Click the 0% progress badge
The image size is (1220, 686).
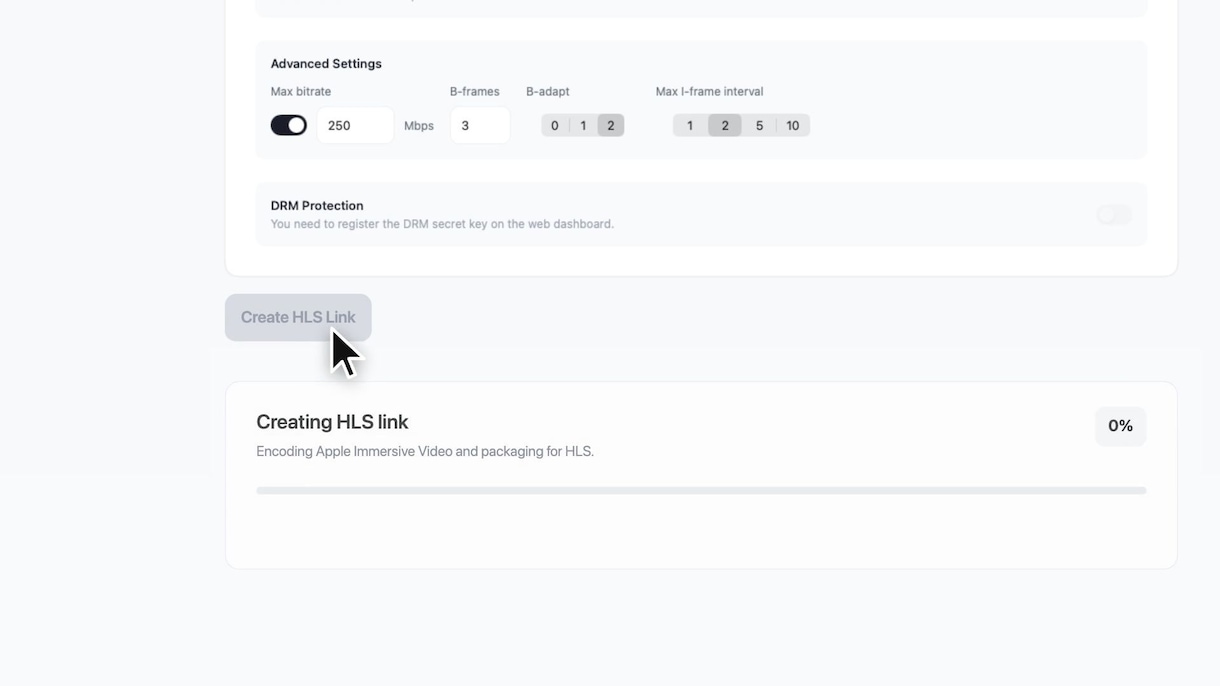pyautogui.click(x=1120, y=426)
